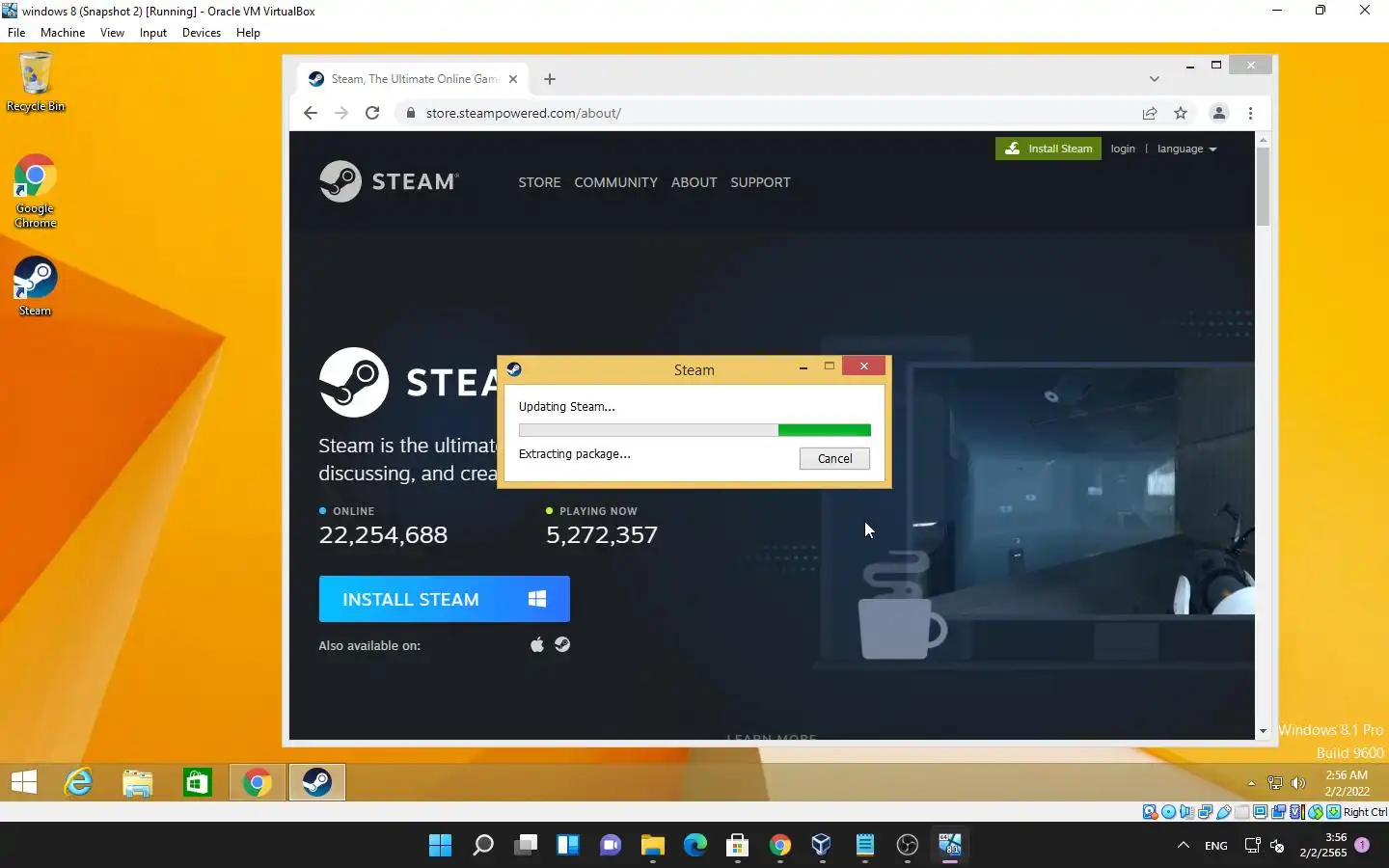Click green Install Steam header button
This screenshot has width=1389, height=868.
coord(1049,149)
